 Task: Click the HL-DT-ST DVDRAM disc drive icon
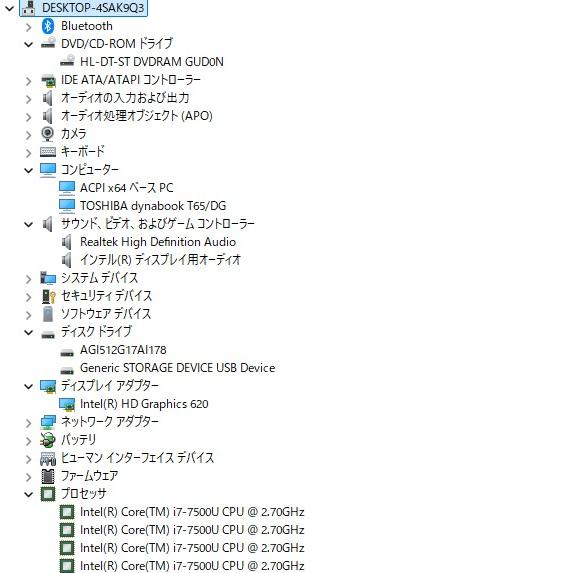tap(67, 61)
